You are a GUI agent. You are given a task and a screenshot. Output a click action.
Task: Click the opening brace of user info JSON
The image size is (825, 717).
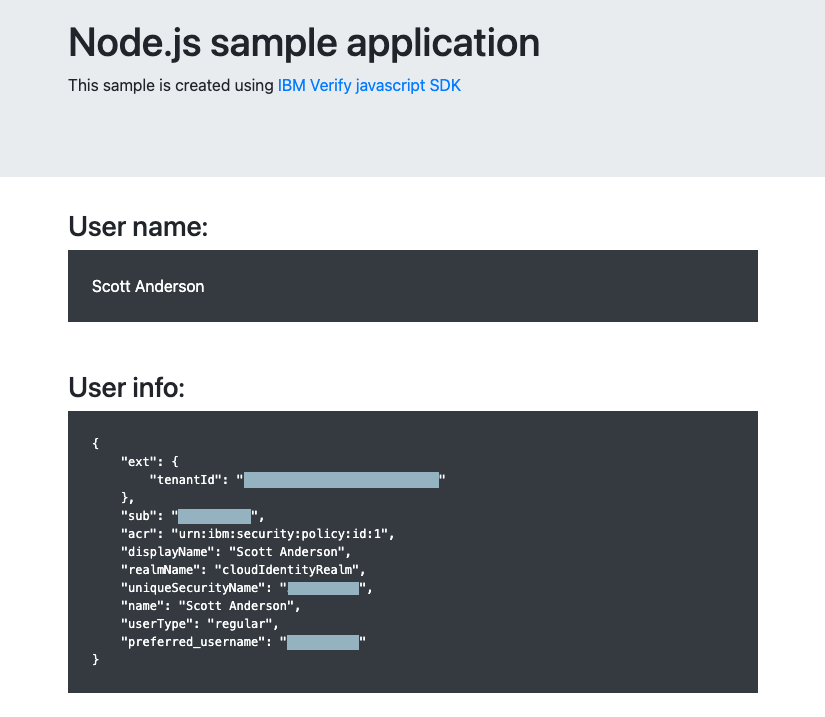[95, 443]
